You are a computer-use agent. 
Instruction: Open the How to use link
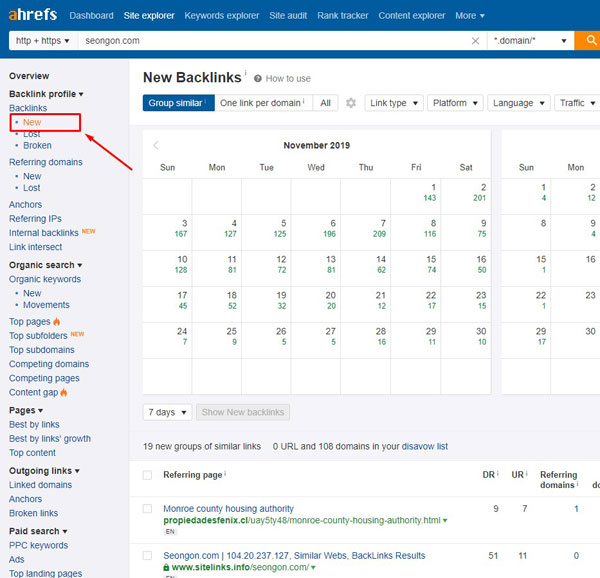coord(288,78)
